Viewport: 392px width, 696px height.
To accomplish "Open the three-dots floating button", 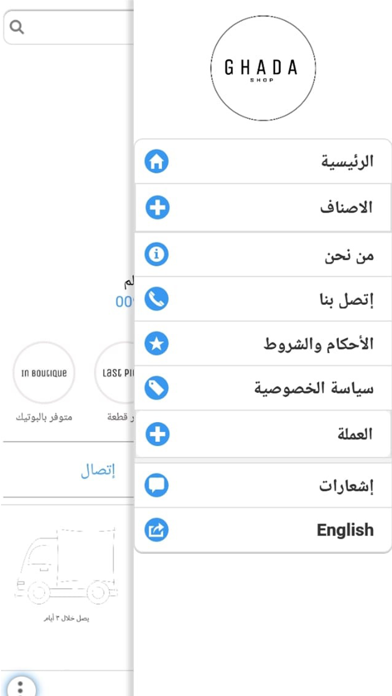I will (20, 685).
